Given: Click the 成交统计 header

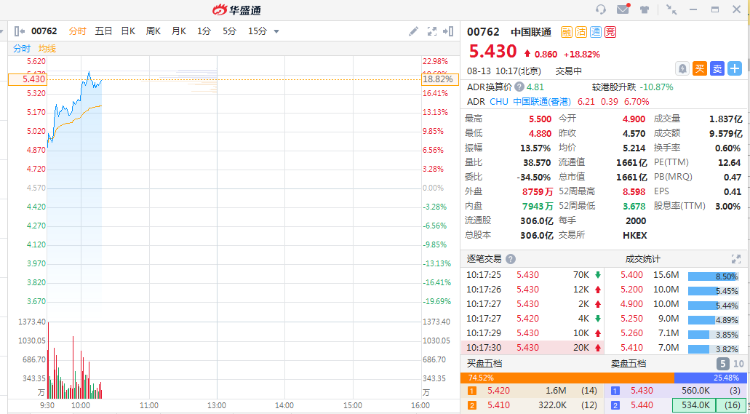Looking at the screenshot, I should point(642,259).
